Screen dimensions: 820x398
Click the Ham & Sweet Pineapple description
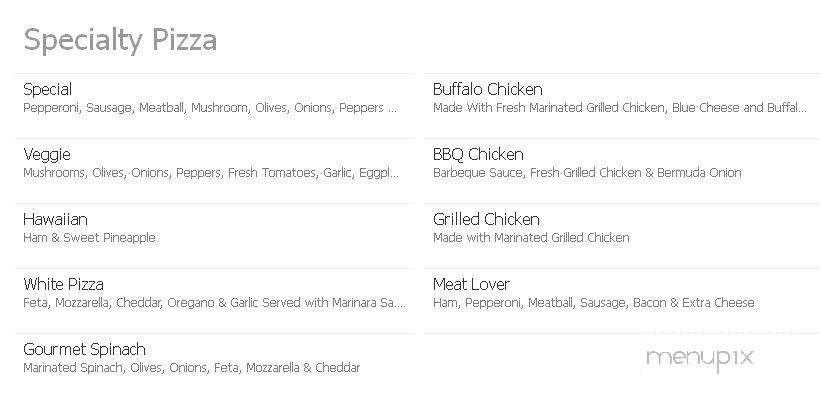click(89, 238)
